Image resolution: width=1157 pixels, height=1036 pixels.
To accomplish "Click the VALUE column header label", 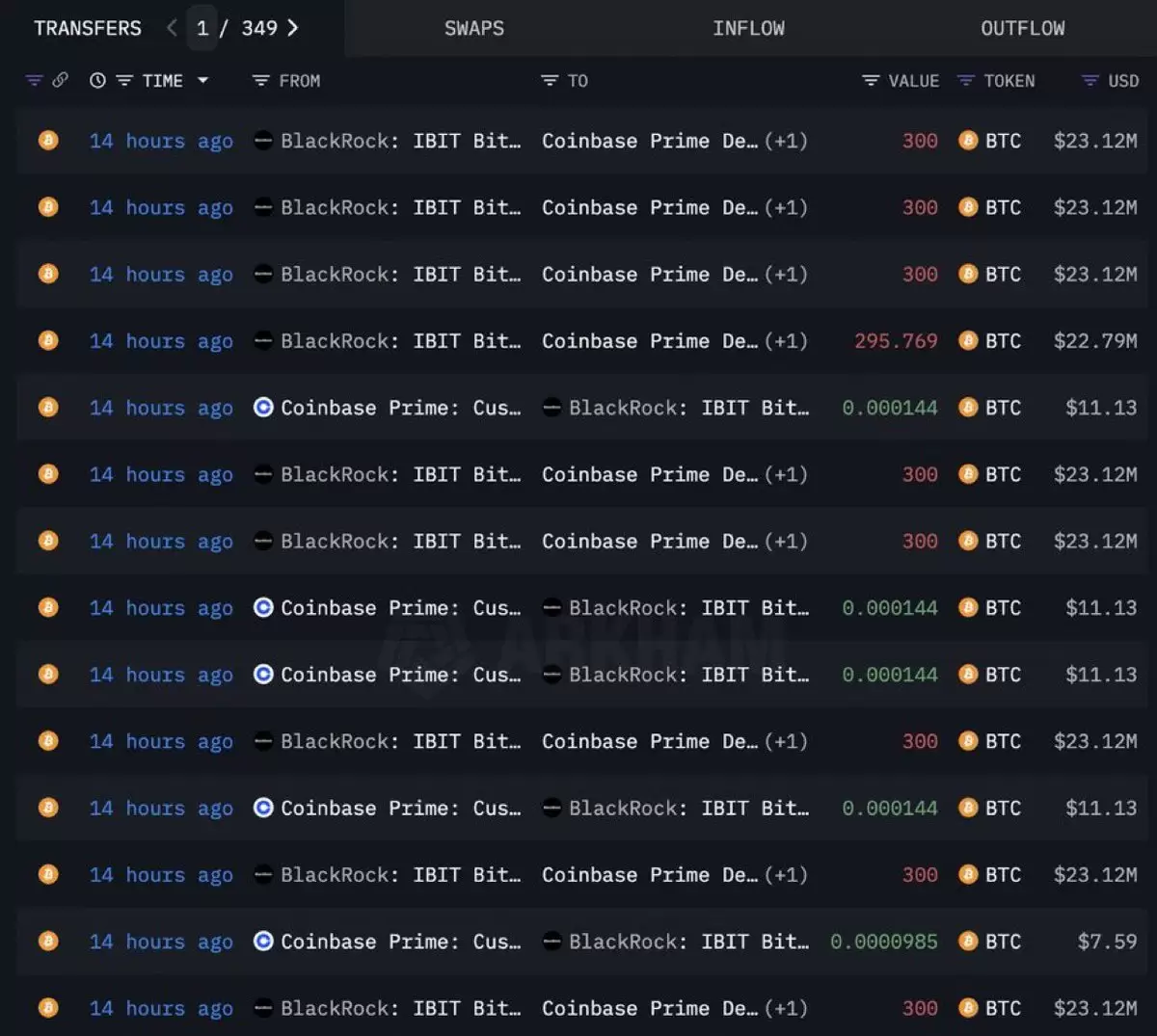I will coord(914,81).
